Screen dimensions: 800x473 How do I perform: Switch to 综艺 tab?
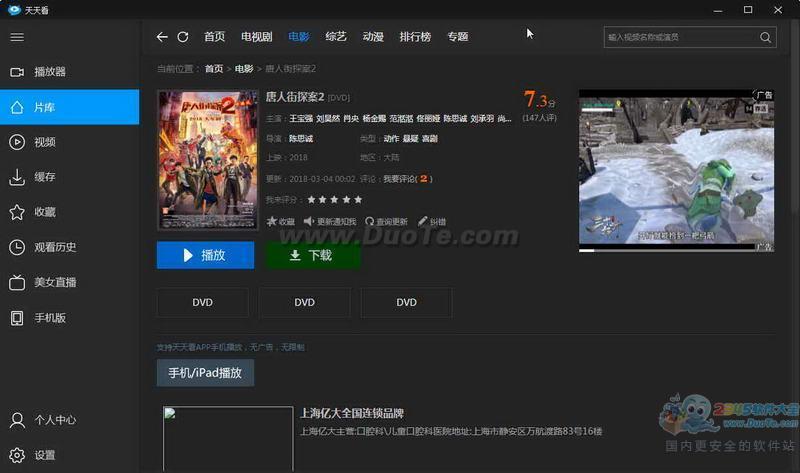coord(336,37)
